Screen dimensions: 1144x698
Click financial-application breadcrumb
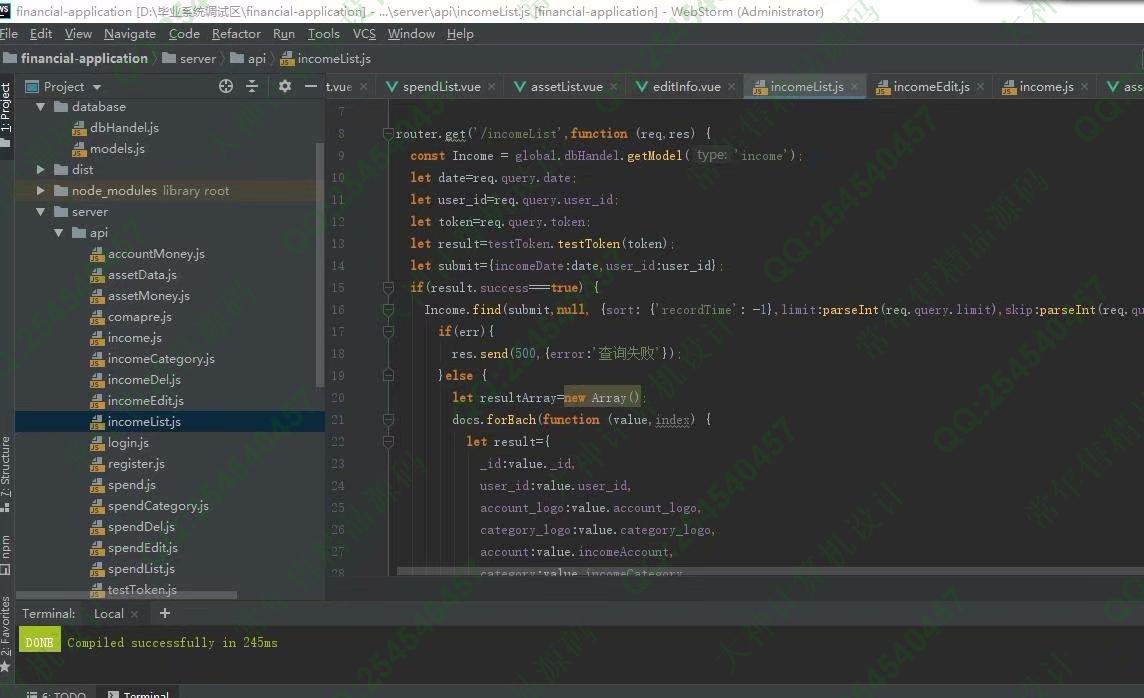[x=75, y=58]
